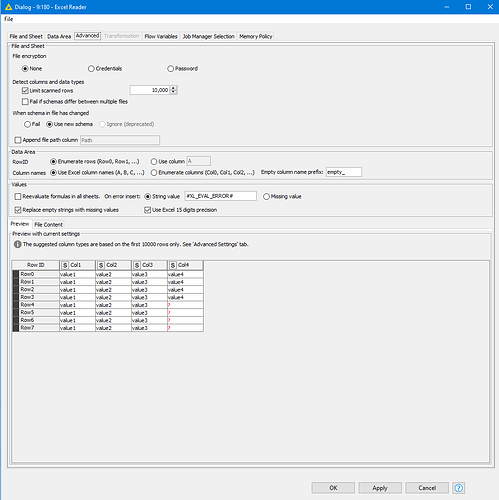The image size is (499, 500).
Task: Switch to the Data Area tab
Action: pos(59,36)
